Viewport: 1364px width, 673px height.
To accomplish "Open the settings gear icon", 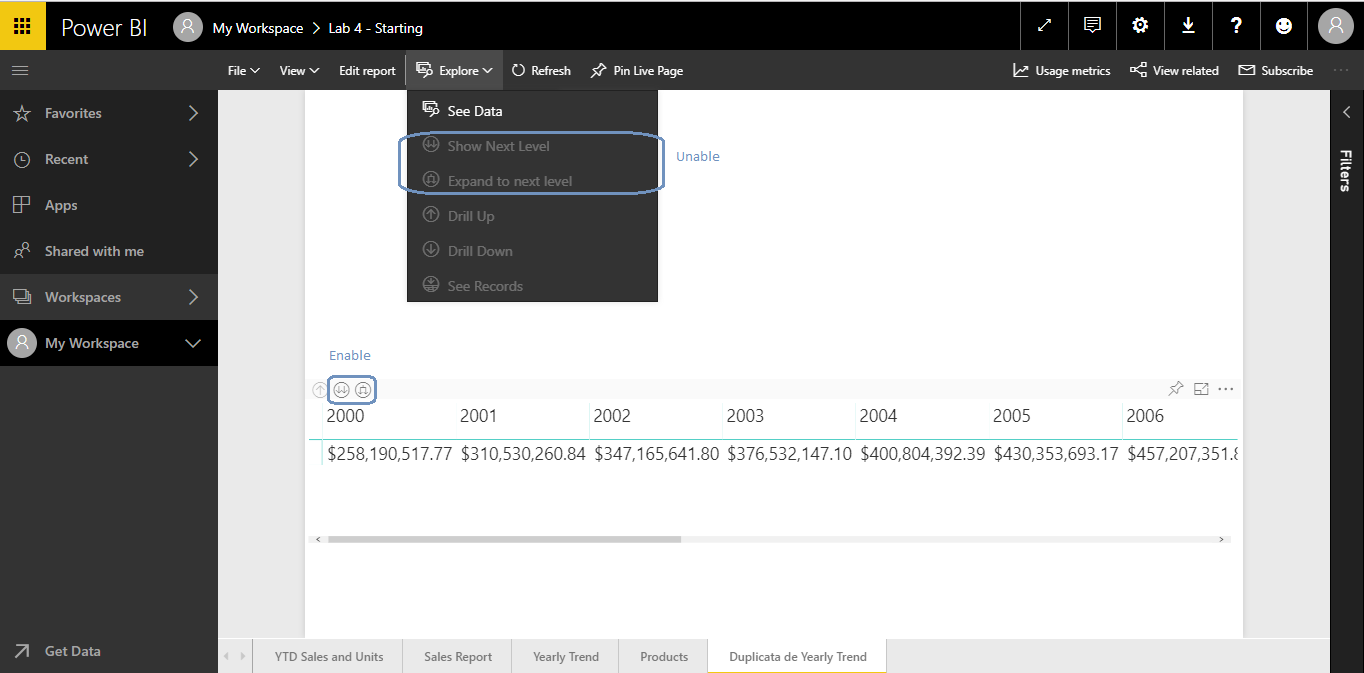I will [1140, 26].
